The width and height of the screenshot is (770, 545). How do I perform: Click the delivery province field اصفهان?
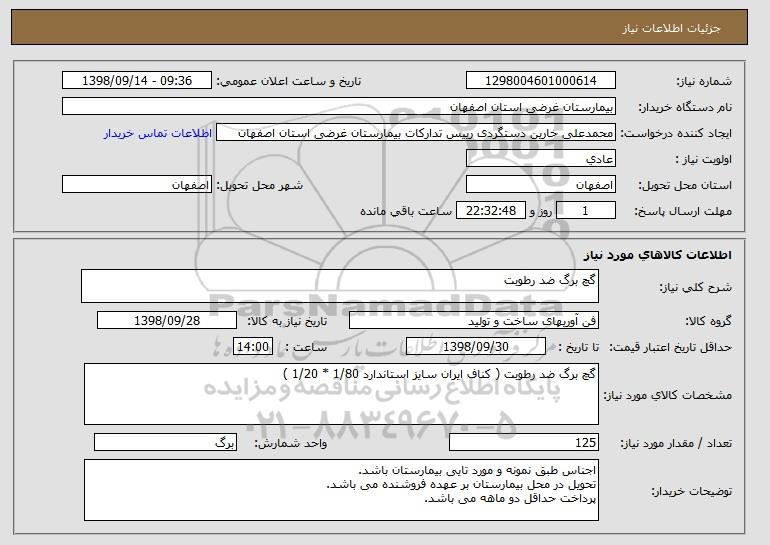[541, 185]
